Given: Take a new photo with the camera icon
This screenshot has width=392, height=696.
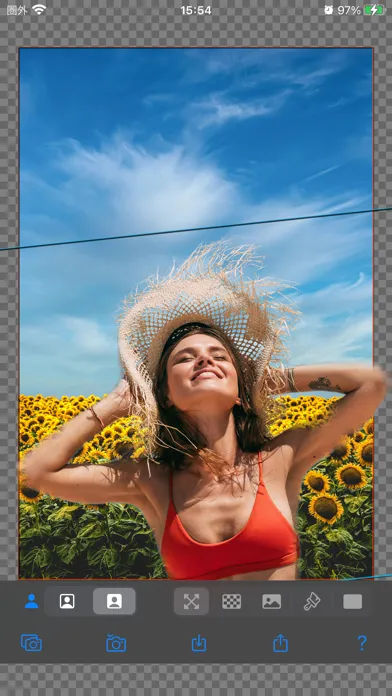Looking at the screenshot, I should click(x=116, y=642).
